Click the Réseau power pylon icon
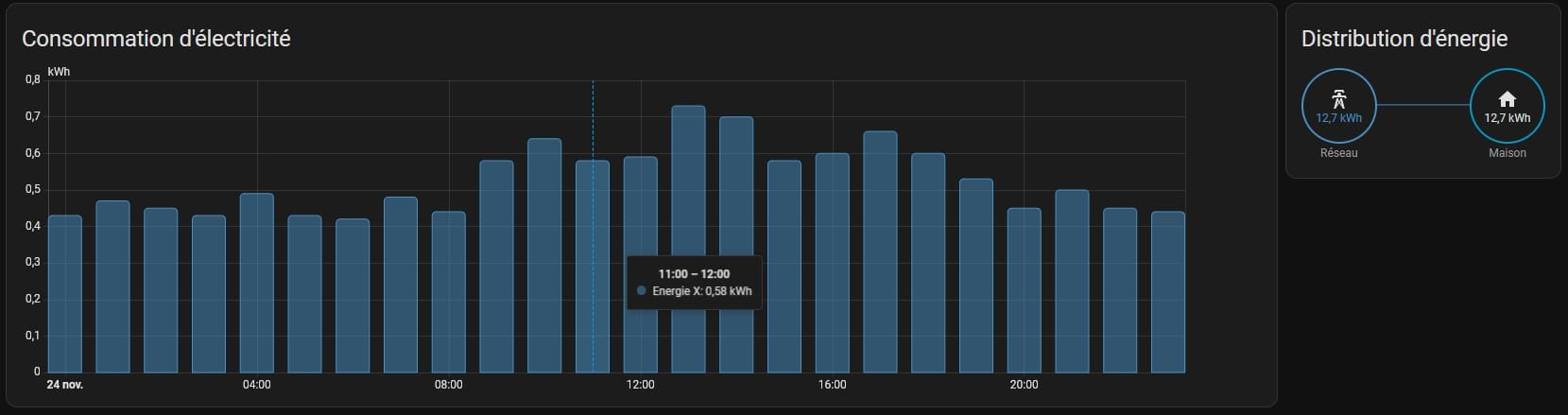Screen dimensions: 1568x415 [1338, 98]
